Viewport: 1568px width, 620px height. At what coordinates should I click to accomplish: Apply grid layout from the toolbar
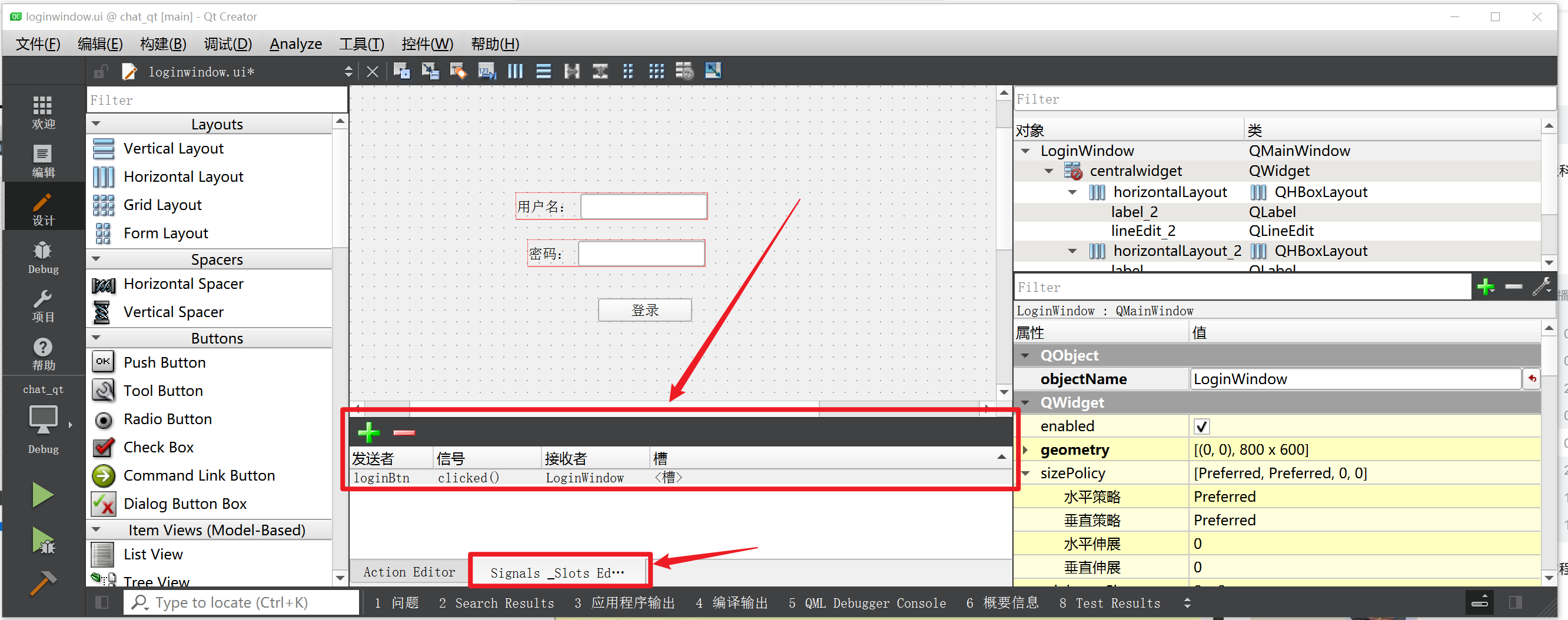(656, 71)
